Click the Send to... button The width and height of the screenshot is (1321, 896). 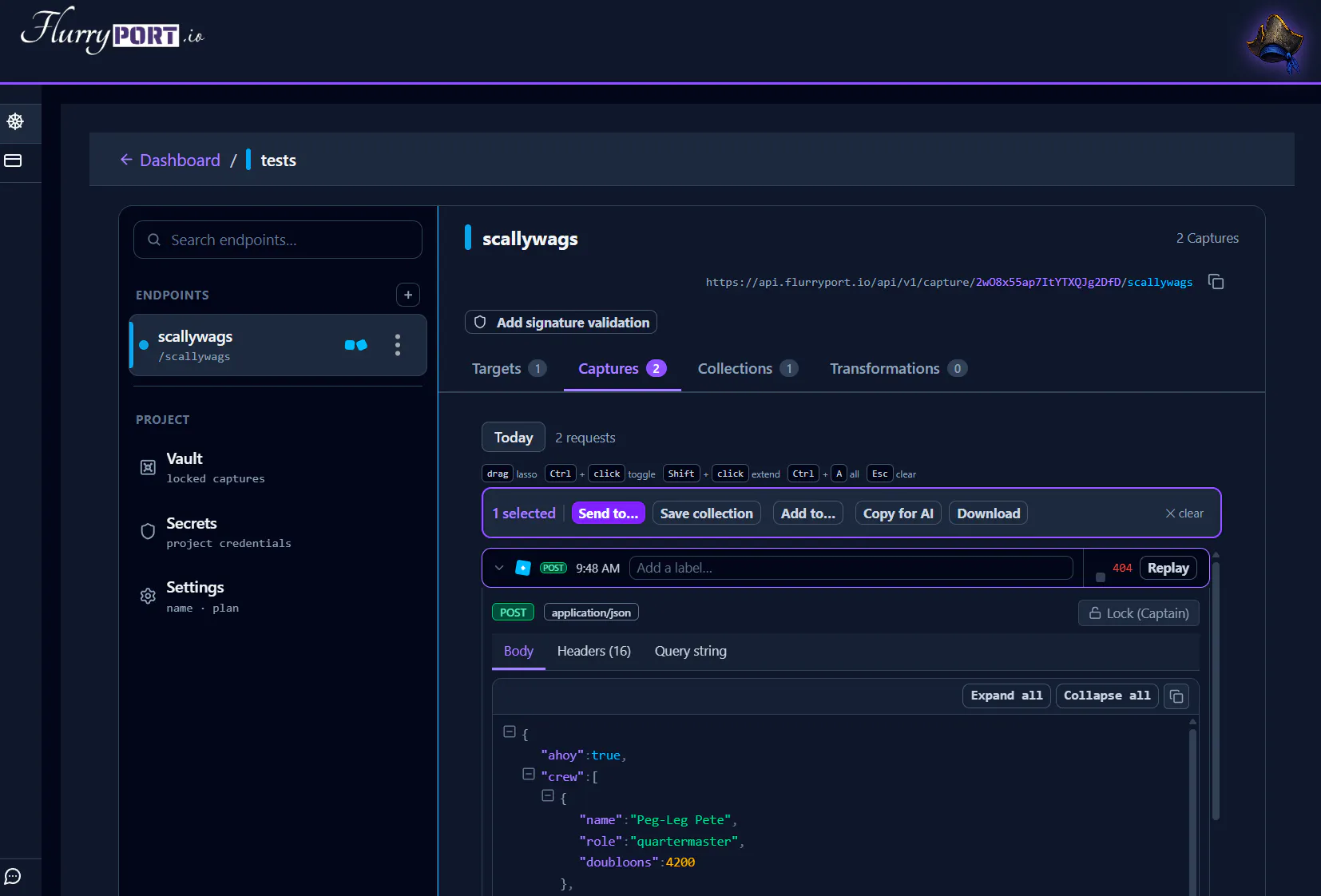pos(609,513)
